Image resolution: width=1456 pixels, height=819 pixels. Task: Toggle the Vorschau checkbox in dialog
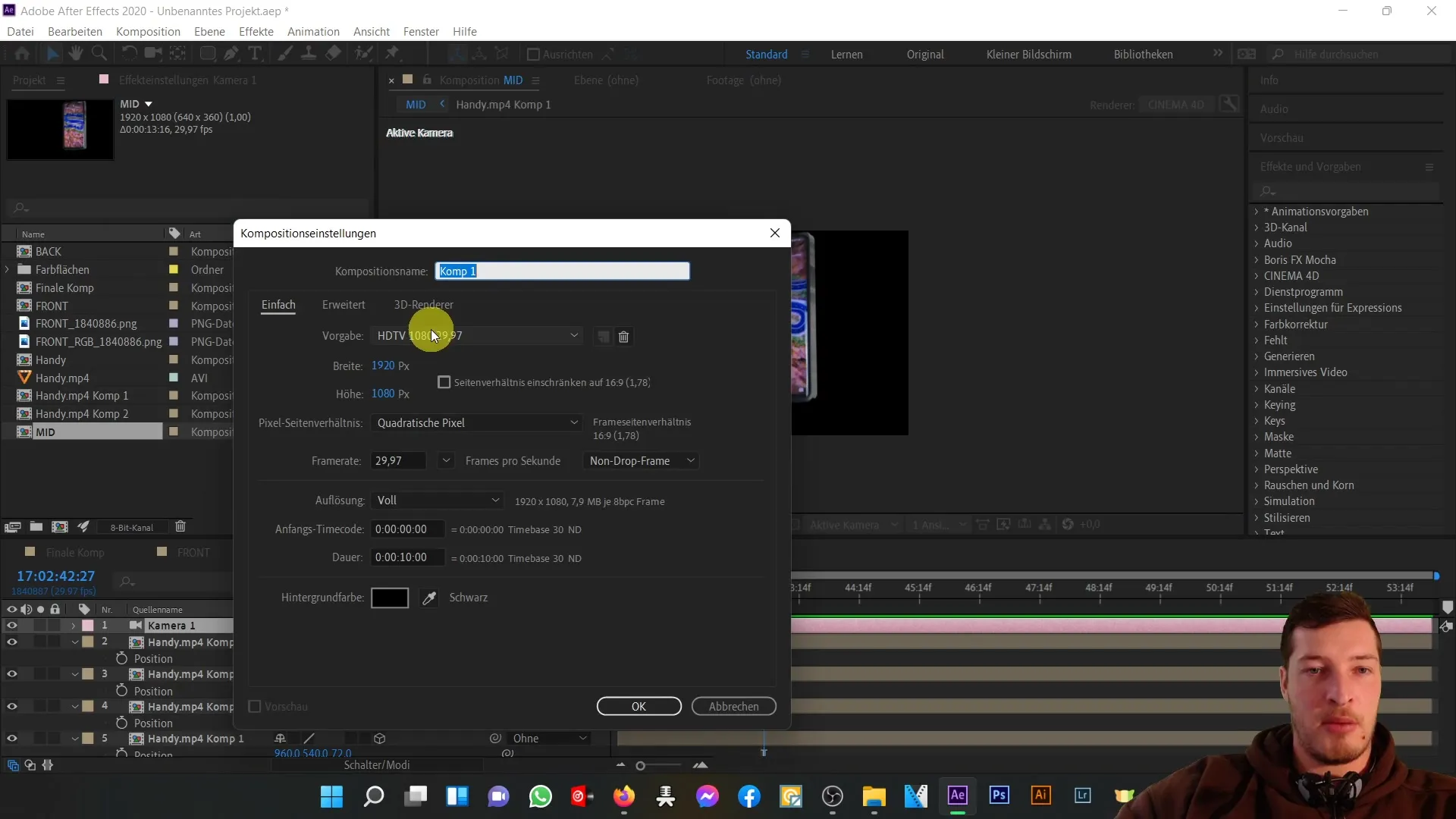point(255,707)
